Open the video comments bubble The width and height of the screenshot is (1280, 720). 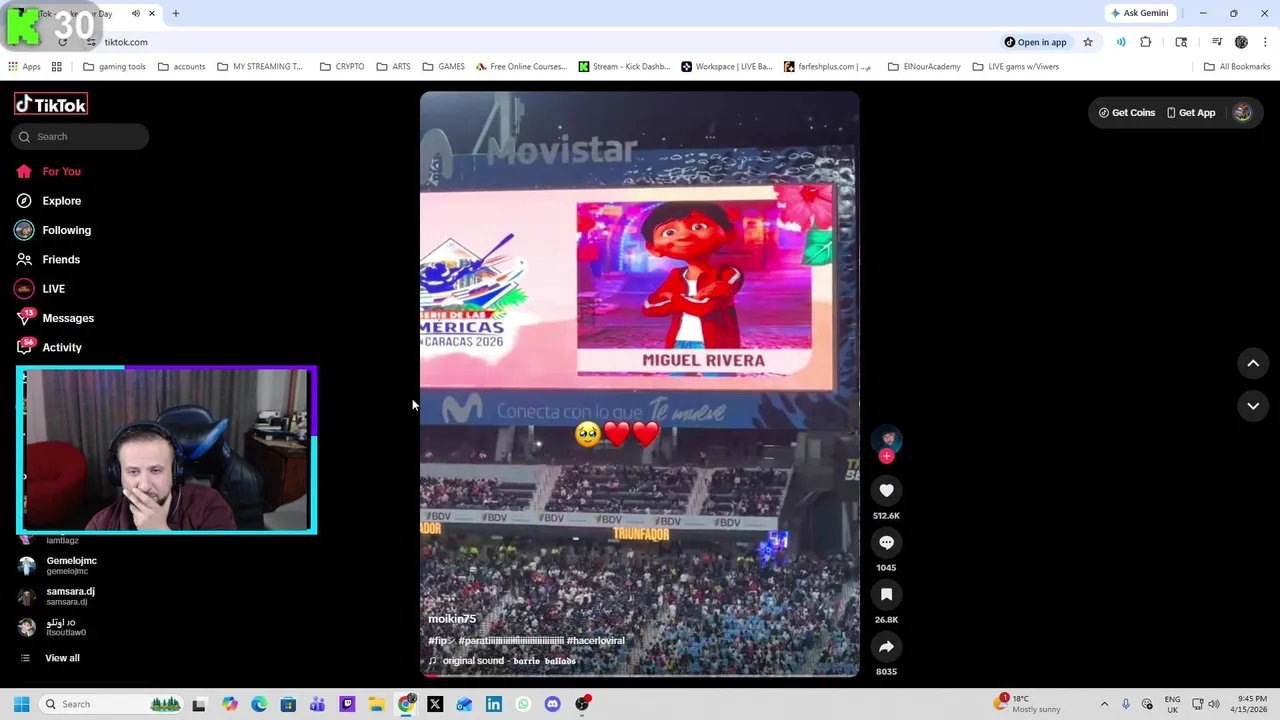tap(886, 542)
